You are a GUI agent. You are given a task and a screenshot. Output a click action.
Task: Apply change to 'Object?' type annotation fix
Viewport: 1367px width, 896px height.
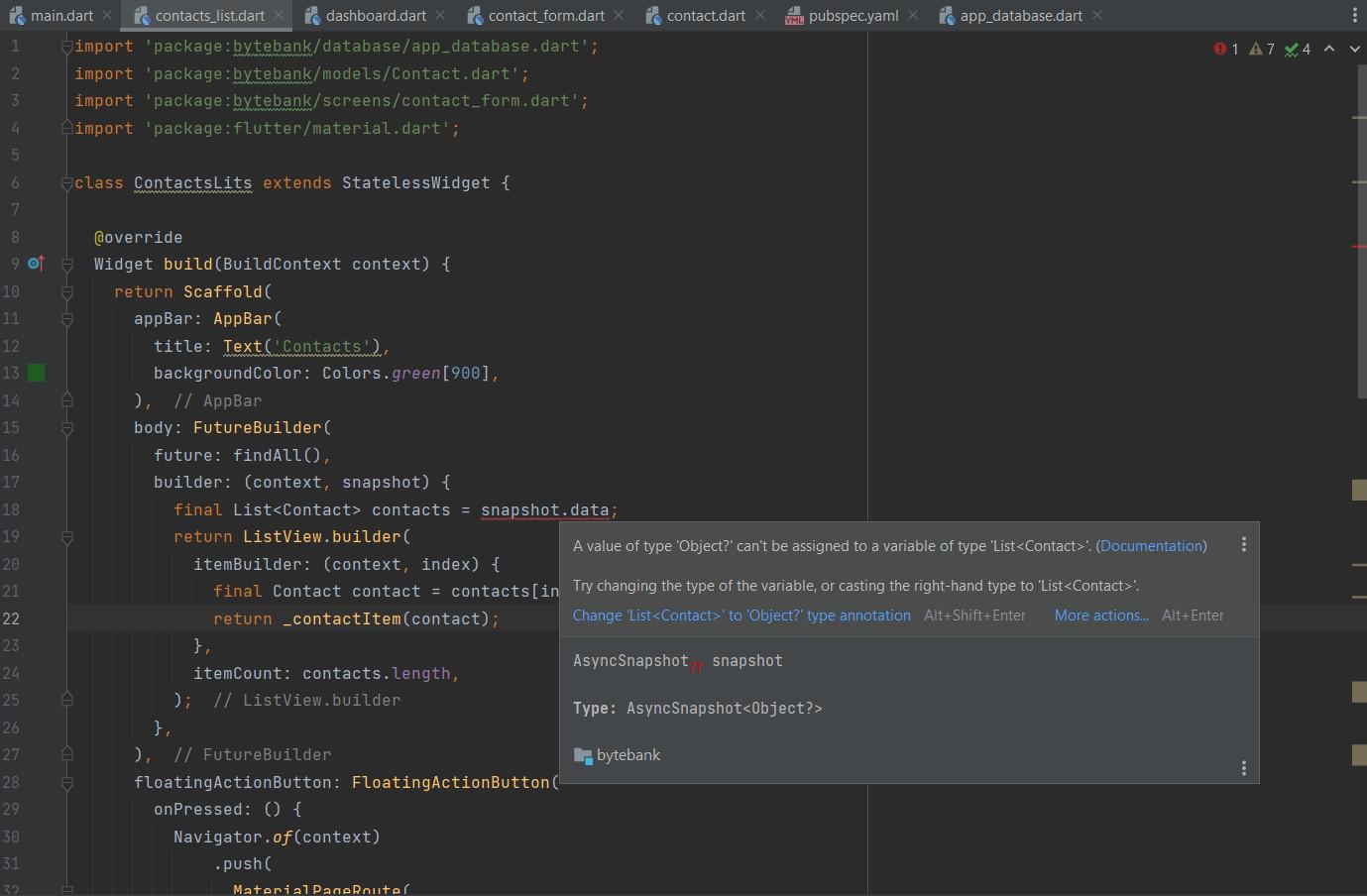click(x=741, y=616)
